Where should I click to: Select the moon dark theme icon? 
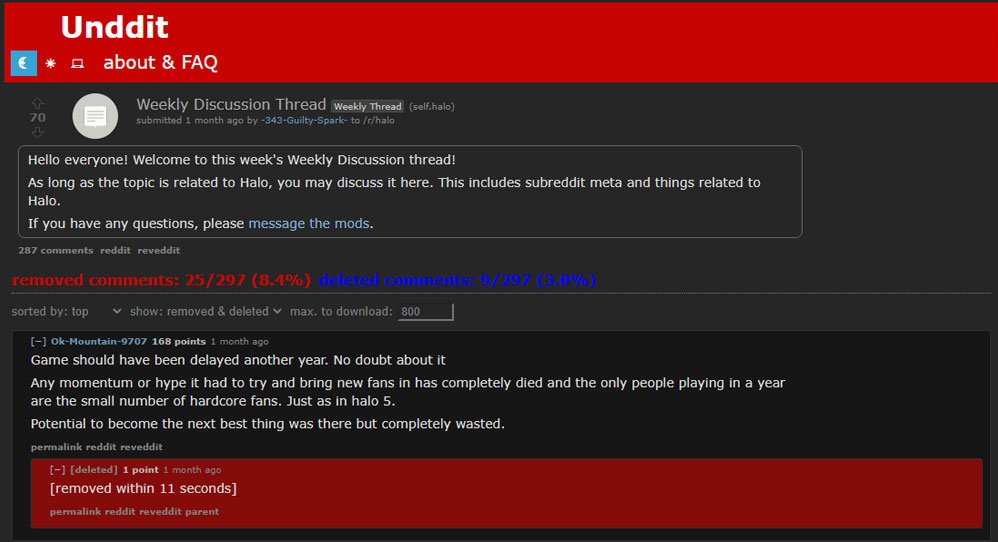24,63
